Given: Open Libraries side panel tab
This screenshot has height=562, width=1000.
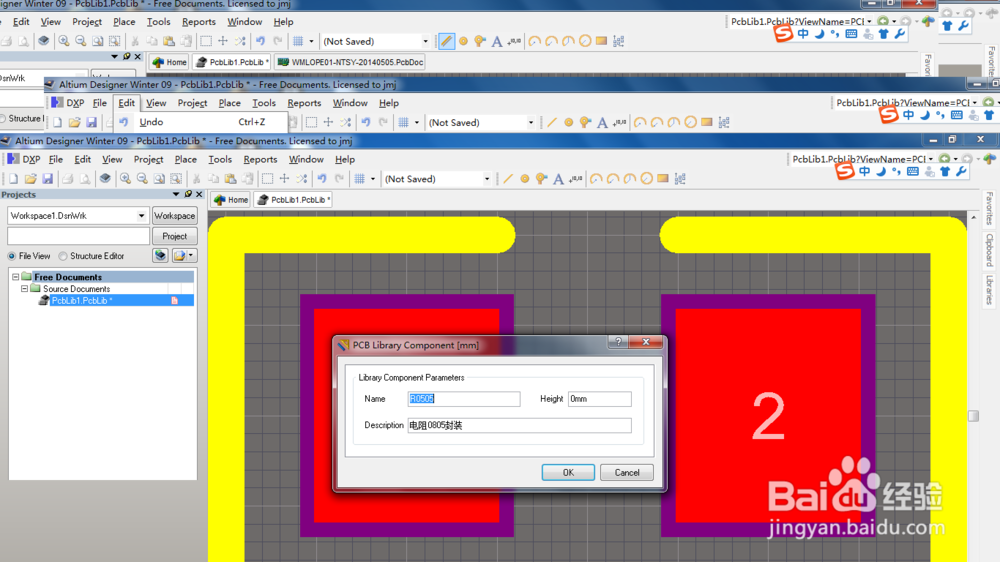Looking at the screenshot, I should (989, 290).
